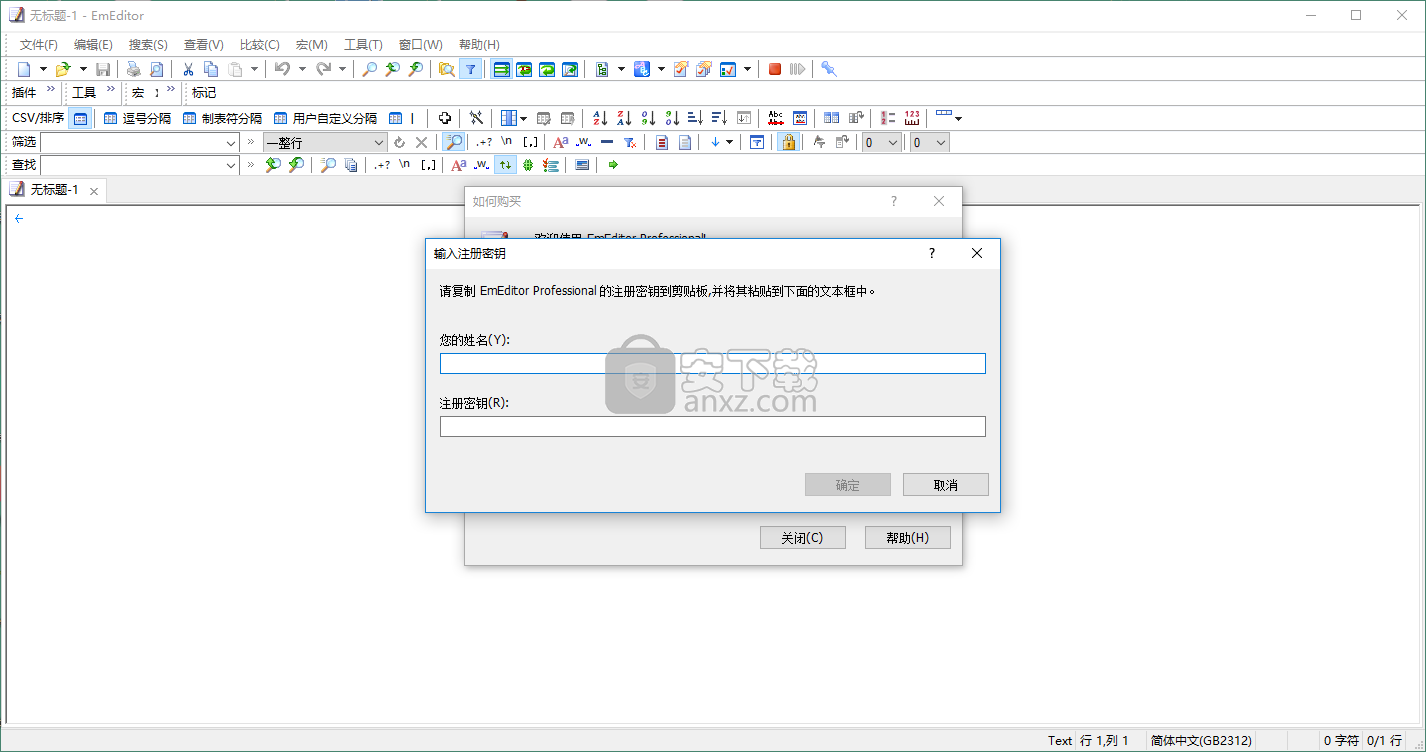Click the Print Preview icon
Image resolution: width=1426 pixels, height=752 pixels.
pos(156,69)
